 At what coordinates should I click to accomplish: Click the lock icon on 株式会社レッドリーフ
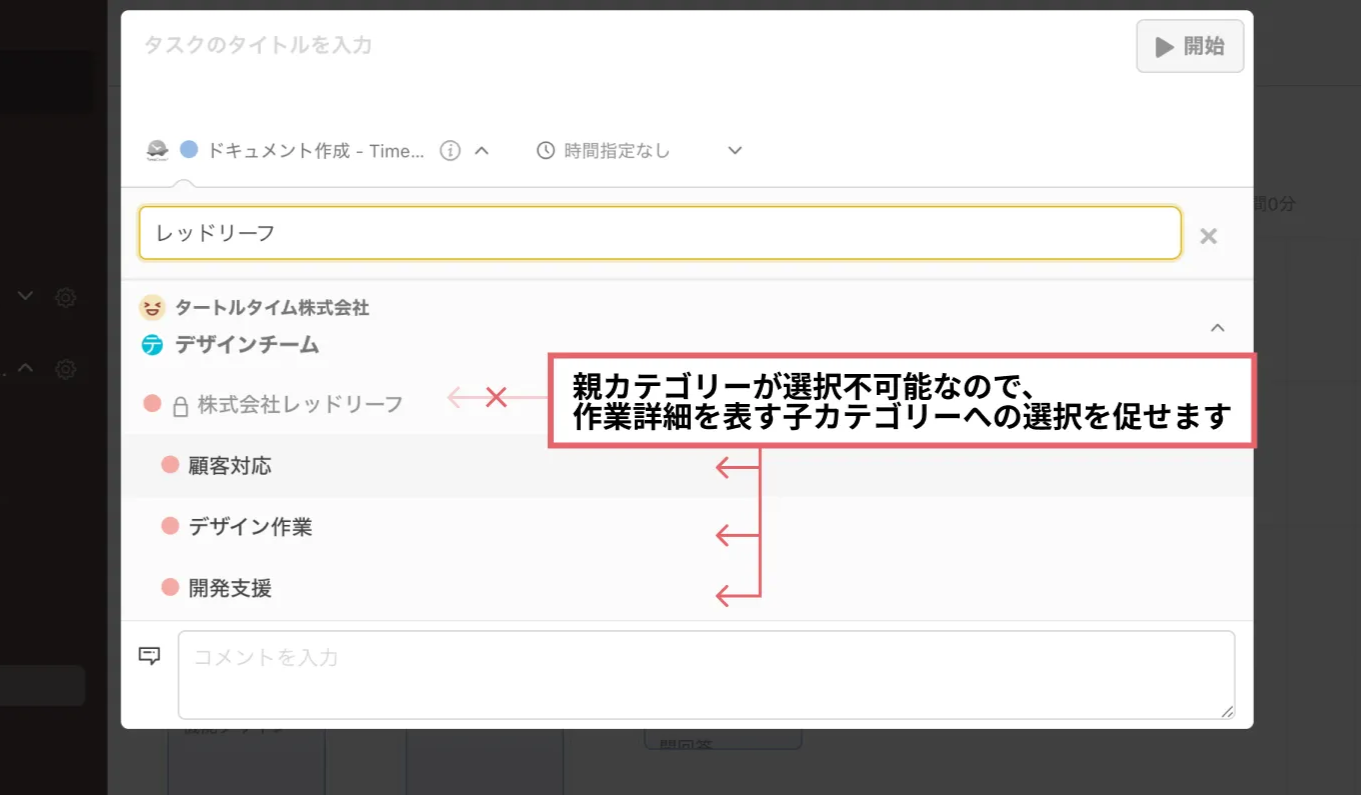pyautogui.click(x=181, y=405)
